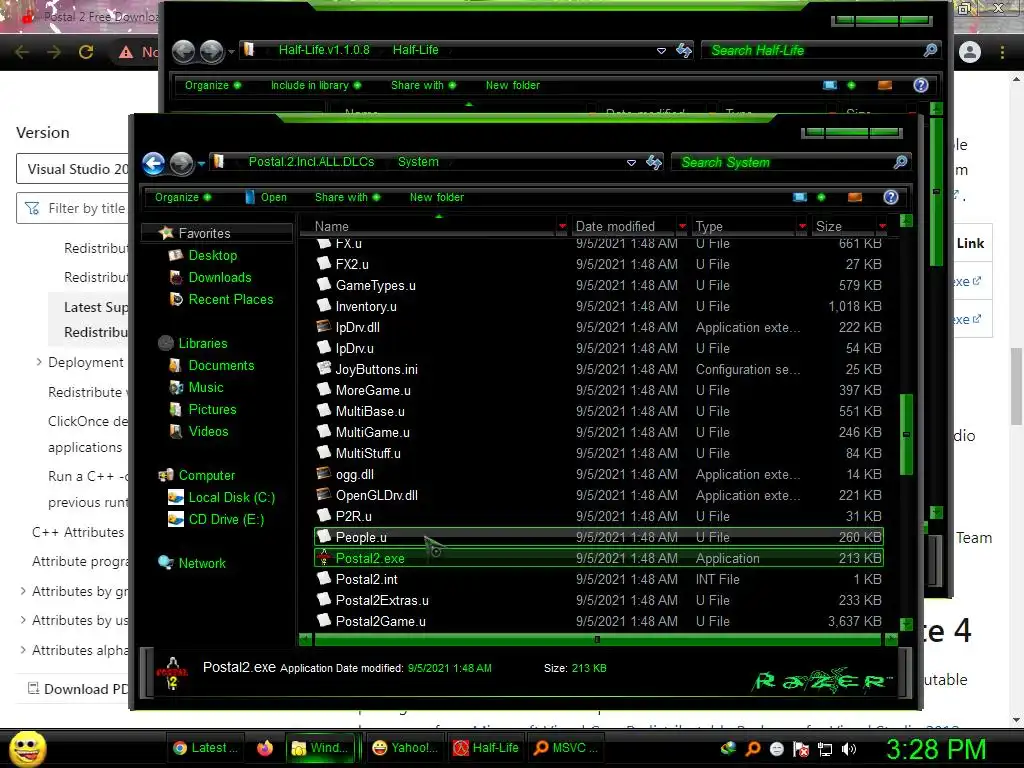The height and width of the screenshot is (768, 1024).
Task: Select OpenGLDrv.dll file
Action: (598, 496)
